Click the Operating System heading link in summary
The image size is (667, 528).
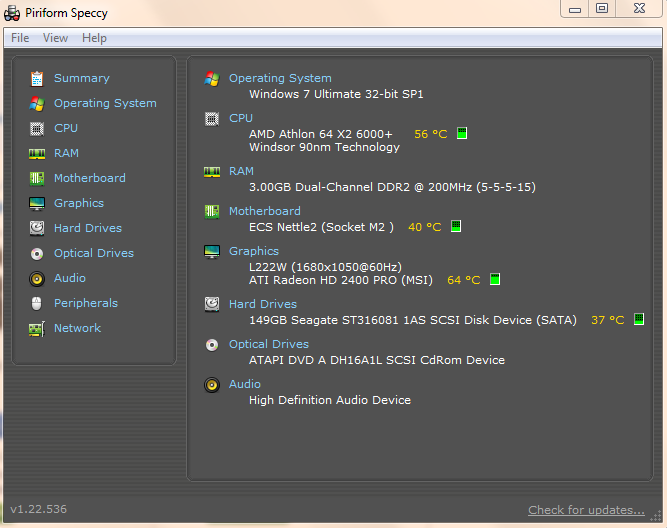pos(280,78)
